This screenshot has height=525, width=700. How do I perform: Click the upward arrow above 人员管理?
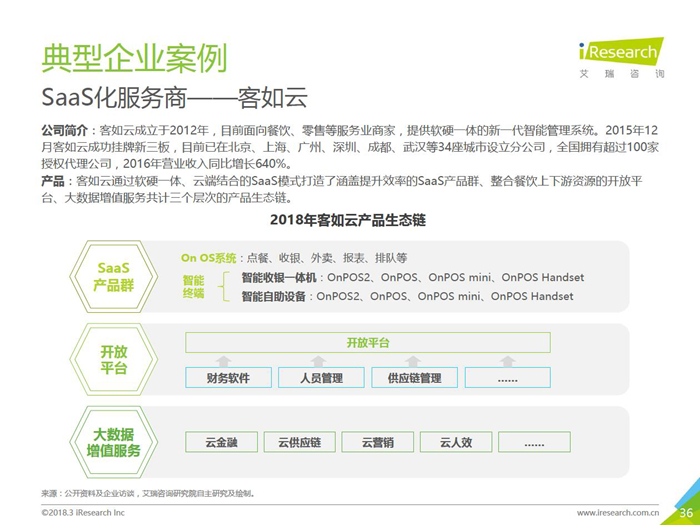coord(318,361)
